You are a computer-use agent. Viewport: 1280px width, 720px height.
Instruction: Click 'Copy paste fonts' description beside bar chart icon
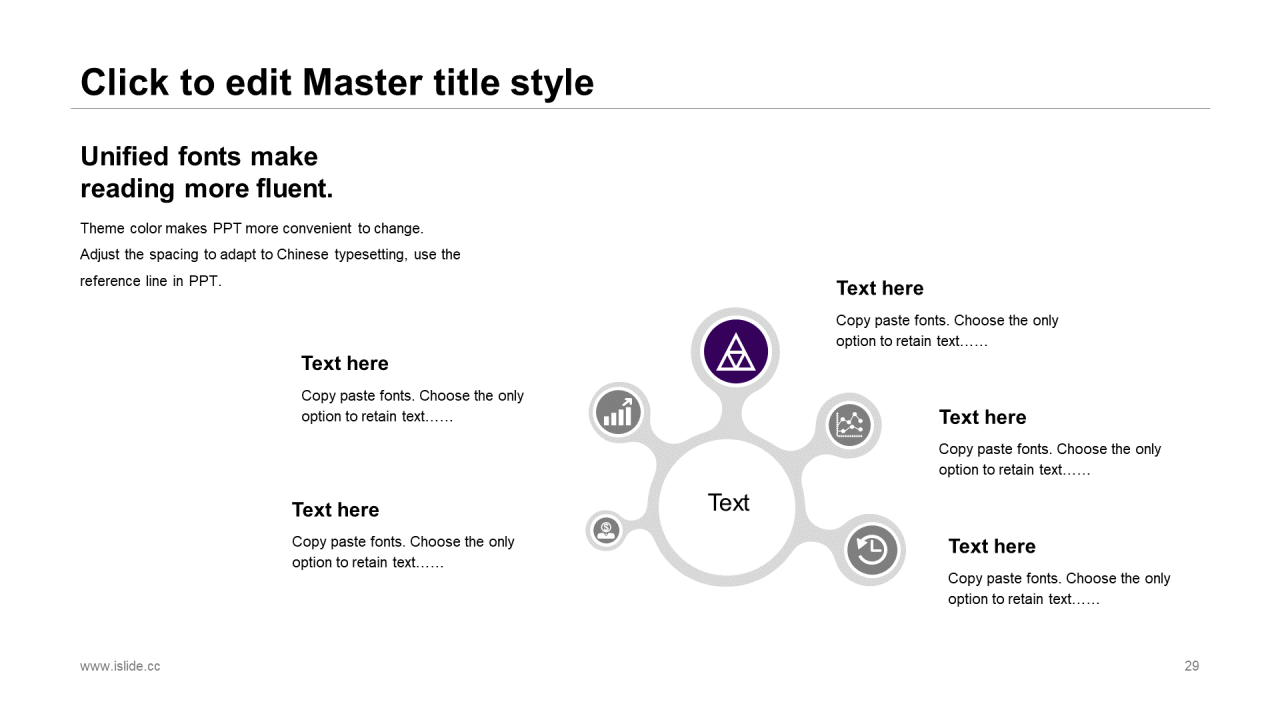(x=412, y=406)
